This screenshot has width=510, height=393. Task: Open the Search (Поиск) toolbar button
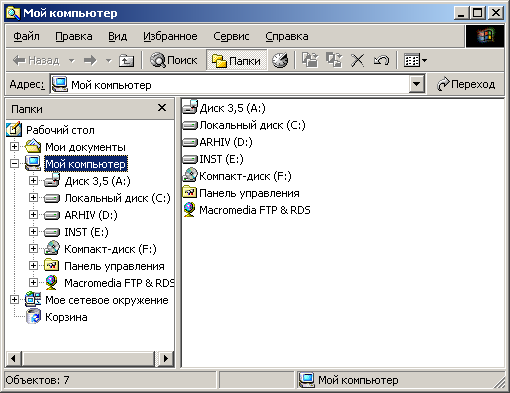tap(174, 60)
